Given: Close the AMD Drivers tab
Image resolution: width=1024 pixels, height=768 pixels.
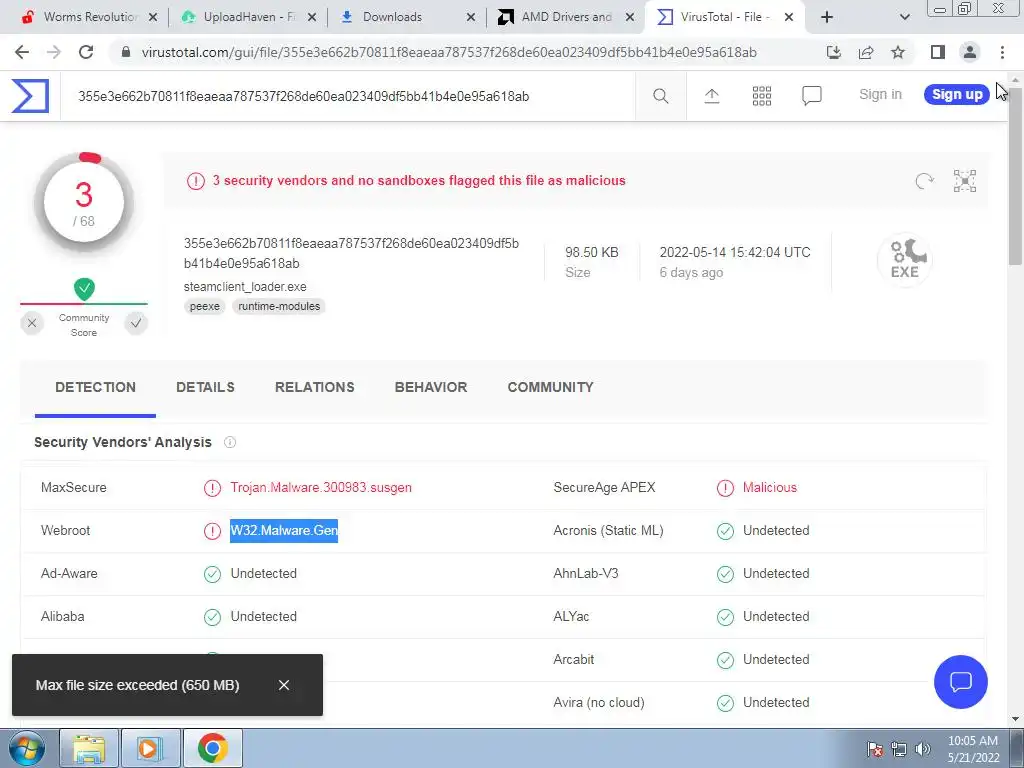Looking at the screenshot, I should [630, 17].
